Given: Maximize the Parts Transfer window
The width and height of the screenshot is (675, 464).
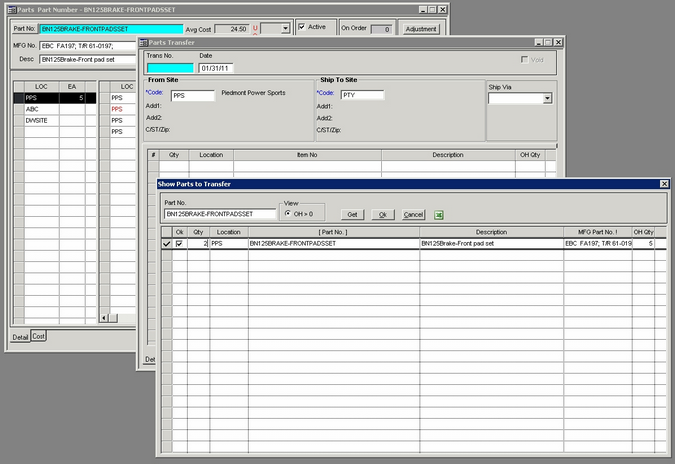Looking at the screenshot, I should point(547,42).
